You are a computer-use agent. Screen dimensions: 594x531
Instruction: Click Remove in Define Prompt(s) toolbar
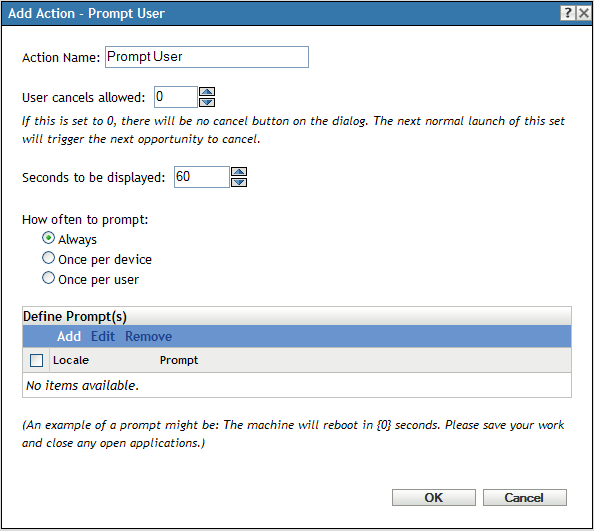(148, 336)
